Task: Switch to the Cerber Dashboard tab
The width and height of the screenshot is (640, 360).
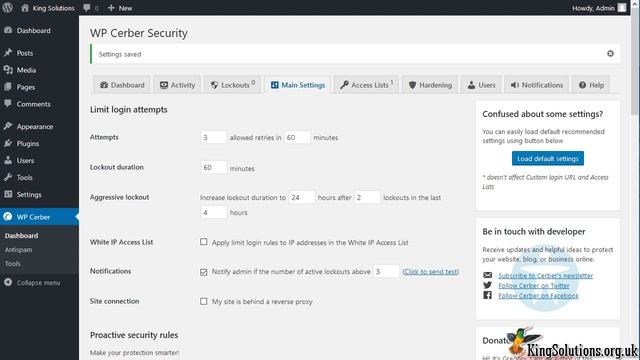Action: coord(122,85)
